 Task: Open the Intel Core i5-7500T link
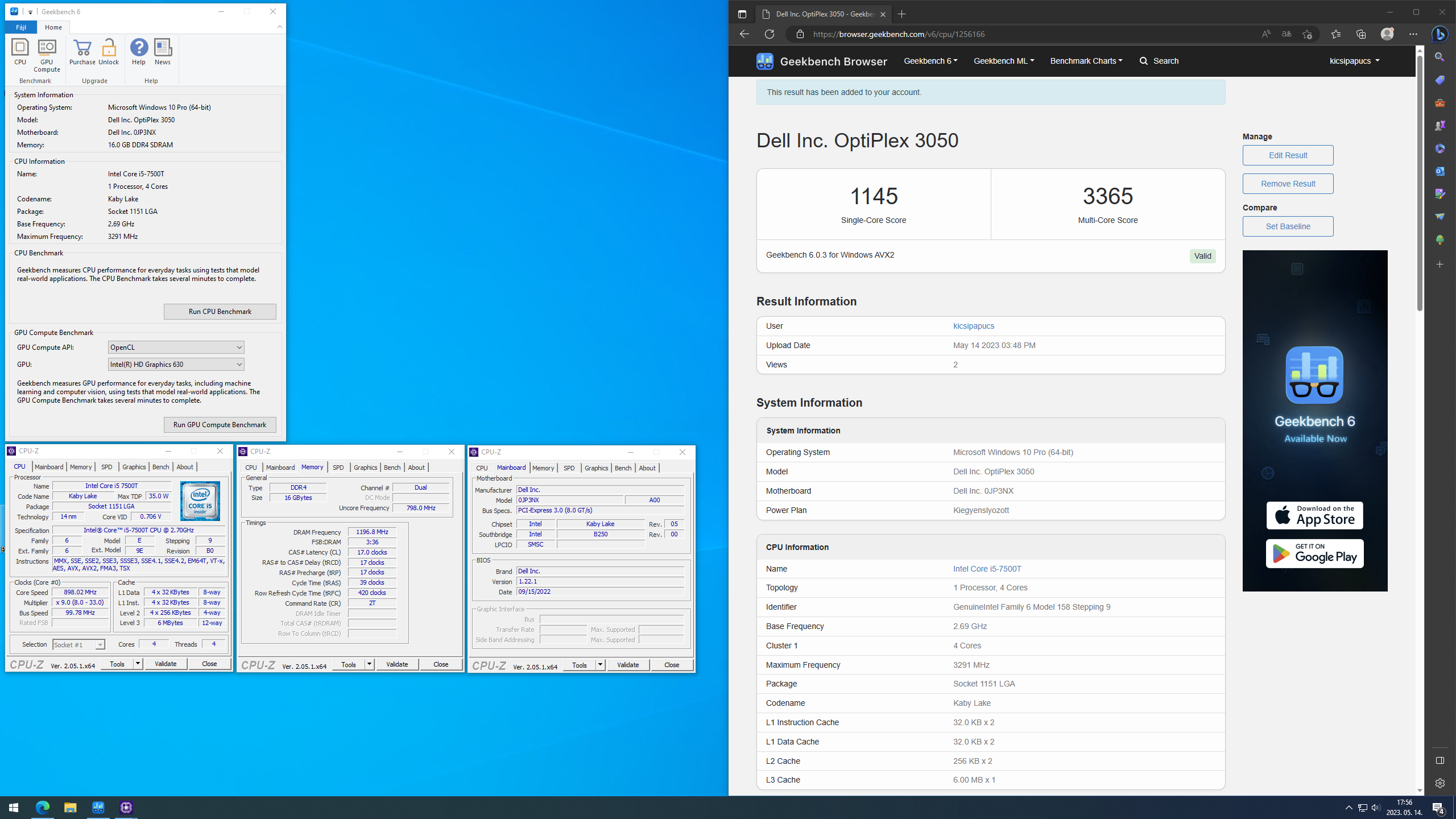pyautogui.click(x=987, y=569)
